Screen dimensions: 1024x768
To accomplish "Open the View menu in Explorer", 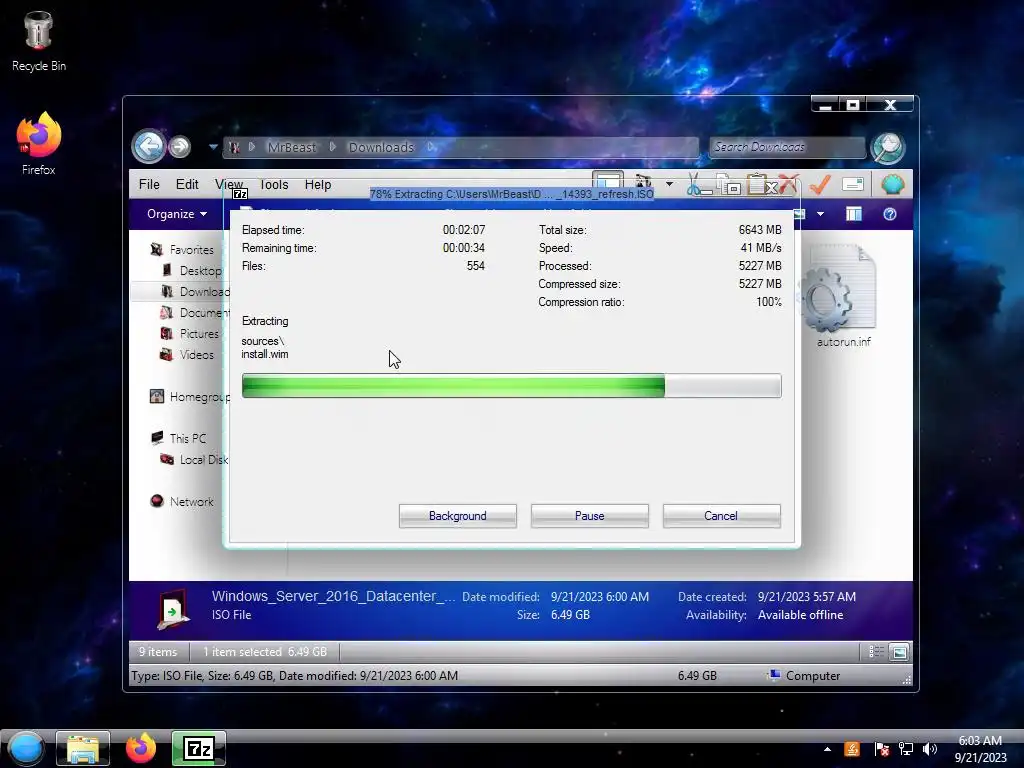I will 229,185.
